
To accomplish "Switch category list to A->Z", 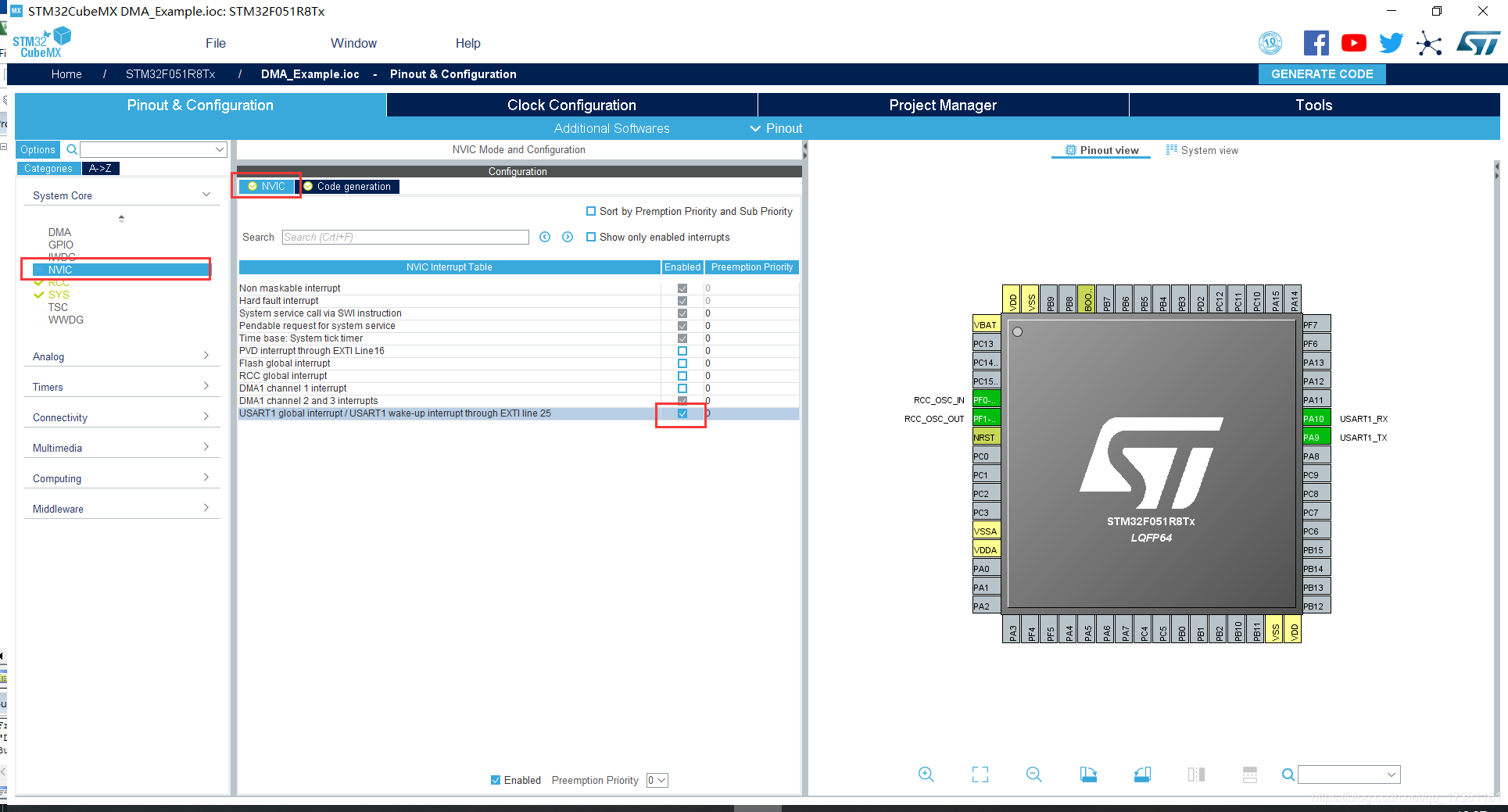I will [100, 168].
